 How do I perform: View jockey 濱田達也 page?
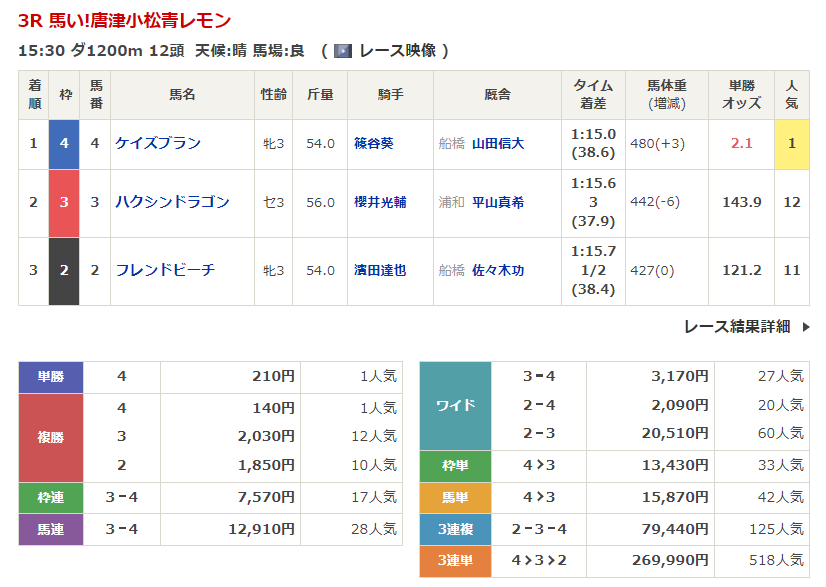[380, 270]
